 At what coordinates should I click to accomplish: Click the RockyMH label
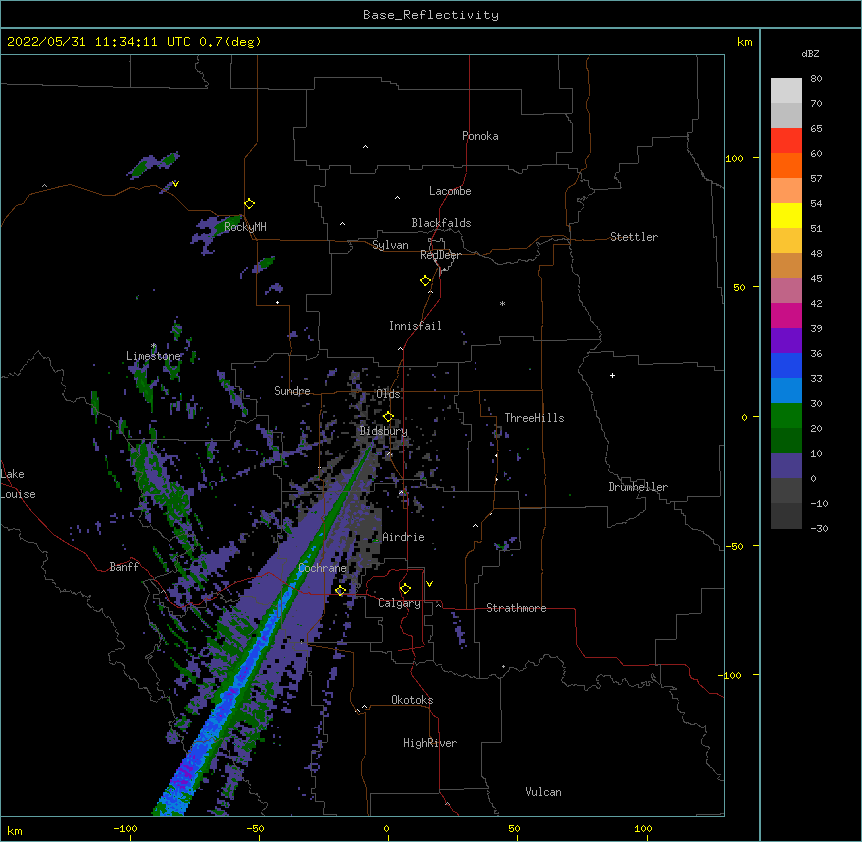245,226
